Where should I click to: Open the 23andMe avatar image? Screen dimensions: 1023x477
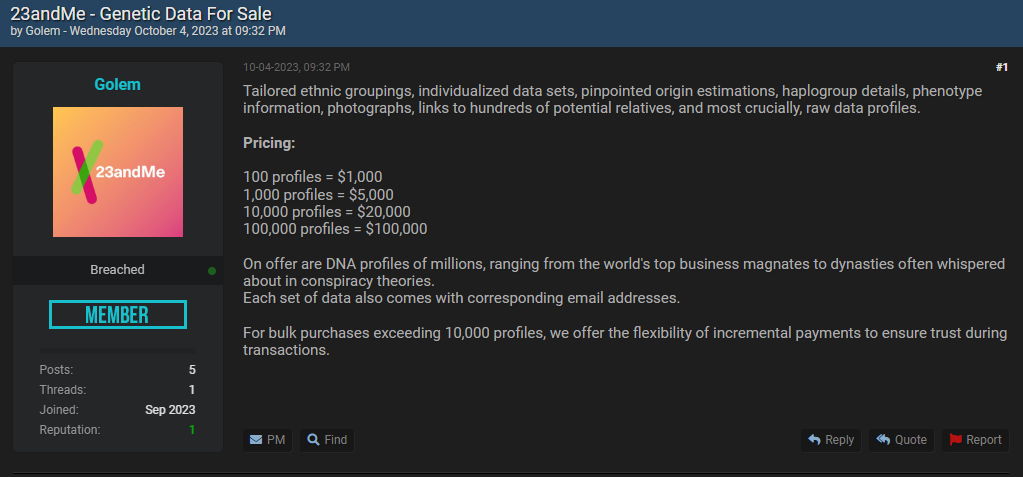(118, 172)
